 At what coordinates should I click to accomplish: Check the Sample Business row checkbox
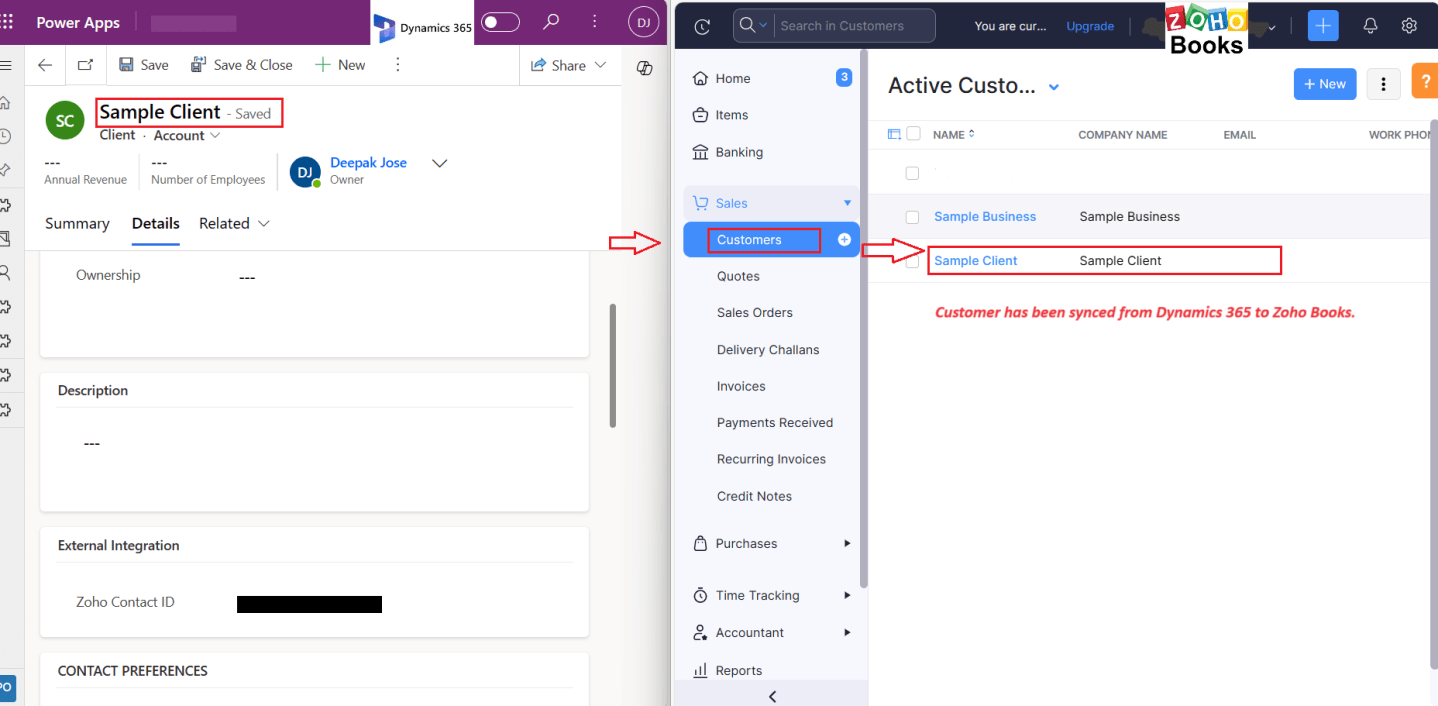point(912,217)
